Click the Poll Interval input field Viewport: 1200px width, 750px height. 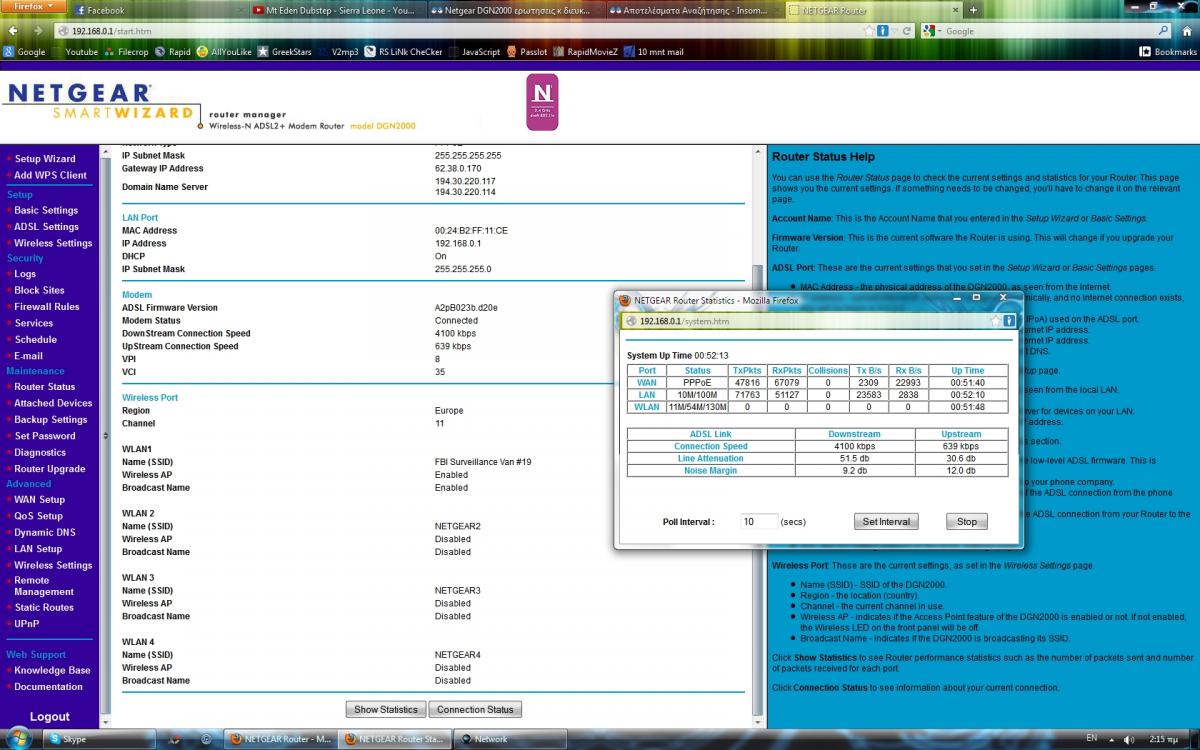pos(760,522)
